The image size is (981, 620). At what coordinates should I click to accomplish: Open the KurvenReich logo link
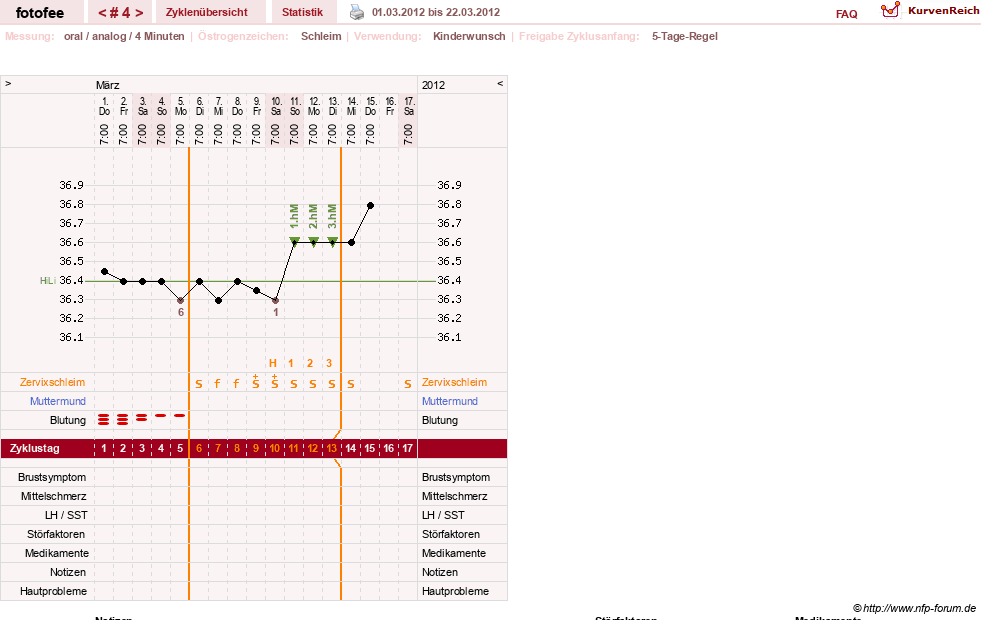click(930, 11)
